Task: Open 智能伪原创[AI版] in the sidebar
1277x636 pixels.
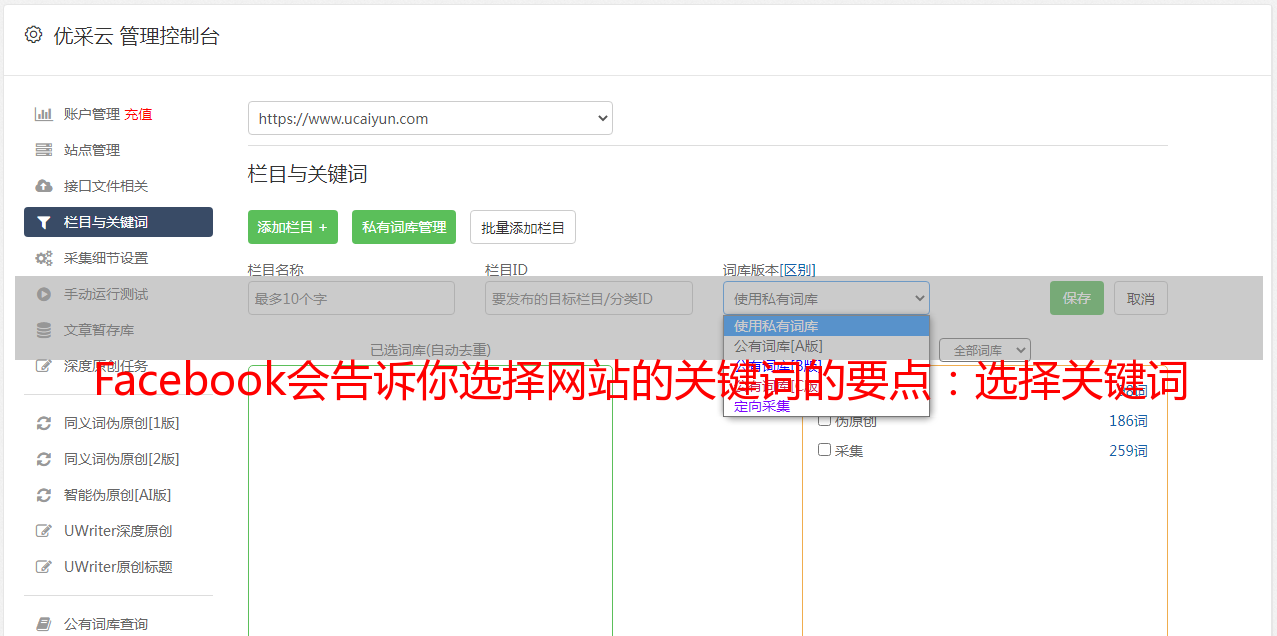Action: 118,495
